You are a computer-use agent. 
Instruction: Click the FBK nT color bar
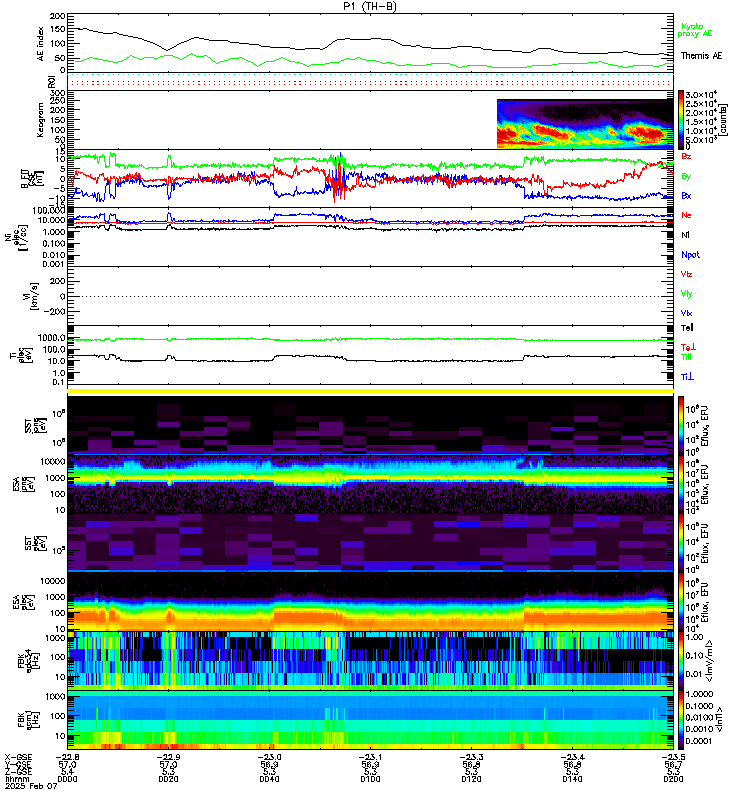pos(681,719)
